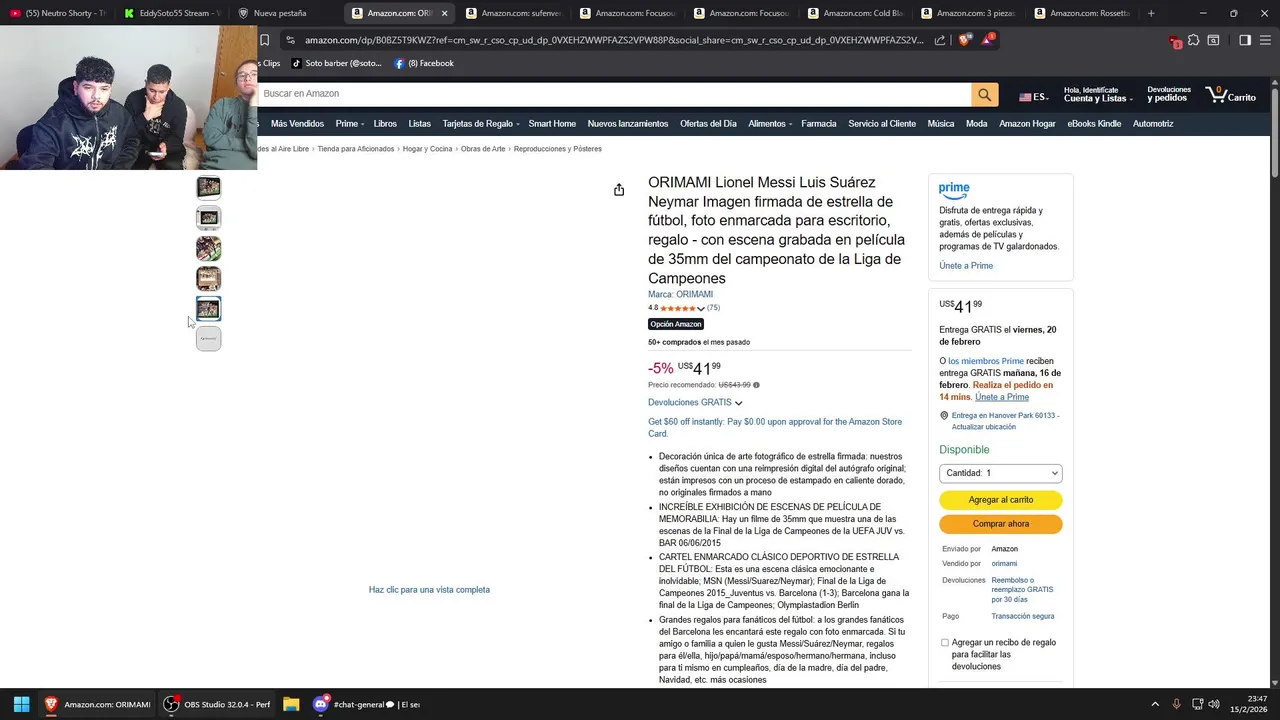Click the bookmark icon in address bar

[x=265, y=40]
